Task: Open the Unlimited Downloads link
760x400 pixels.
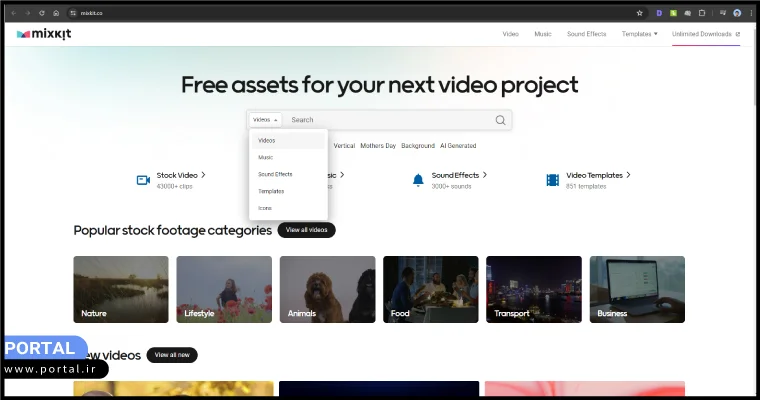Action: [706, 34]
